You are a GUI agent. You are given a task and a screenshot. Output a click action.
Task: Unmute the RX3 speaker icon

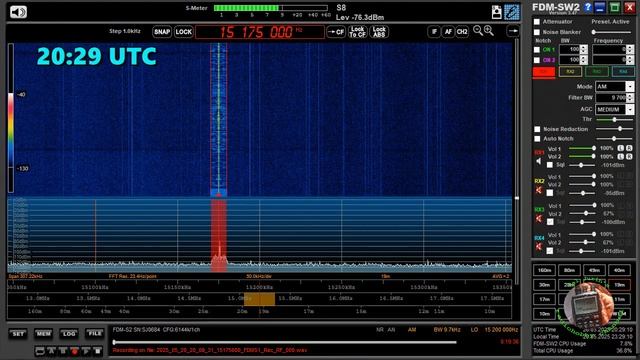pos(539,219)
